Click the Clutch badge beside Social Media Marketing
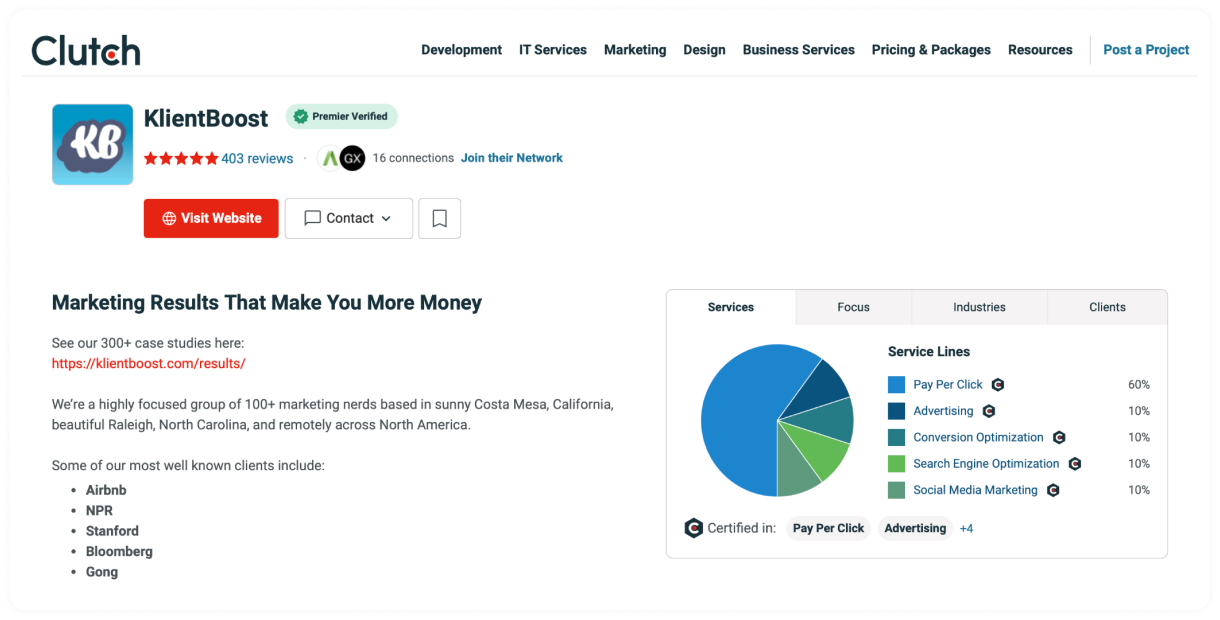This screenshot has height=620, width=1220. pos(1052,490)
